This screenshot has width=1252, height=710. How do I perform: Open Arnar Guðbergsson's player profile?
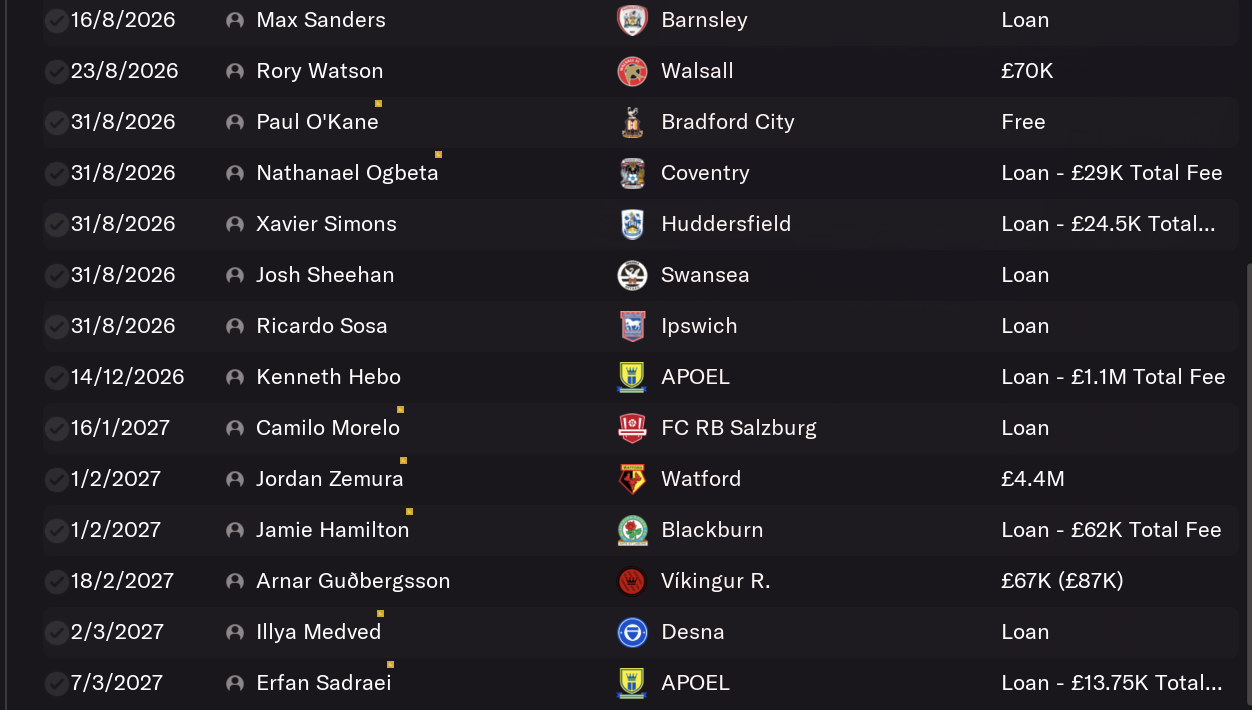click(353, 581)
